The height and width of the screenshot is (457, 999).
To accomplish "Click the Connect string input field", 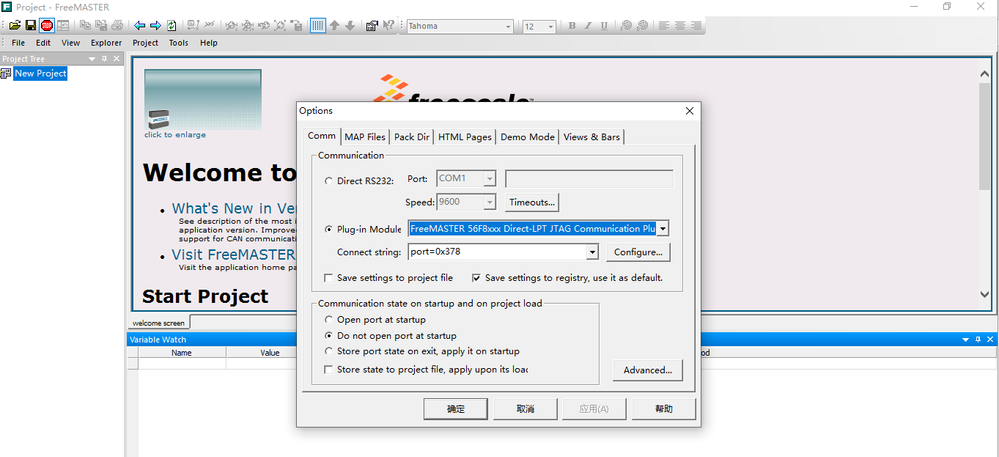I will pyautogui.click(x=496, y=252).
